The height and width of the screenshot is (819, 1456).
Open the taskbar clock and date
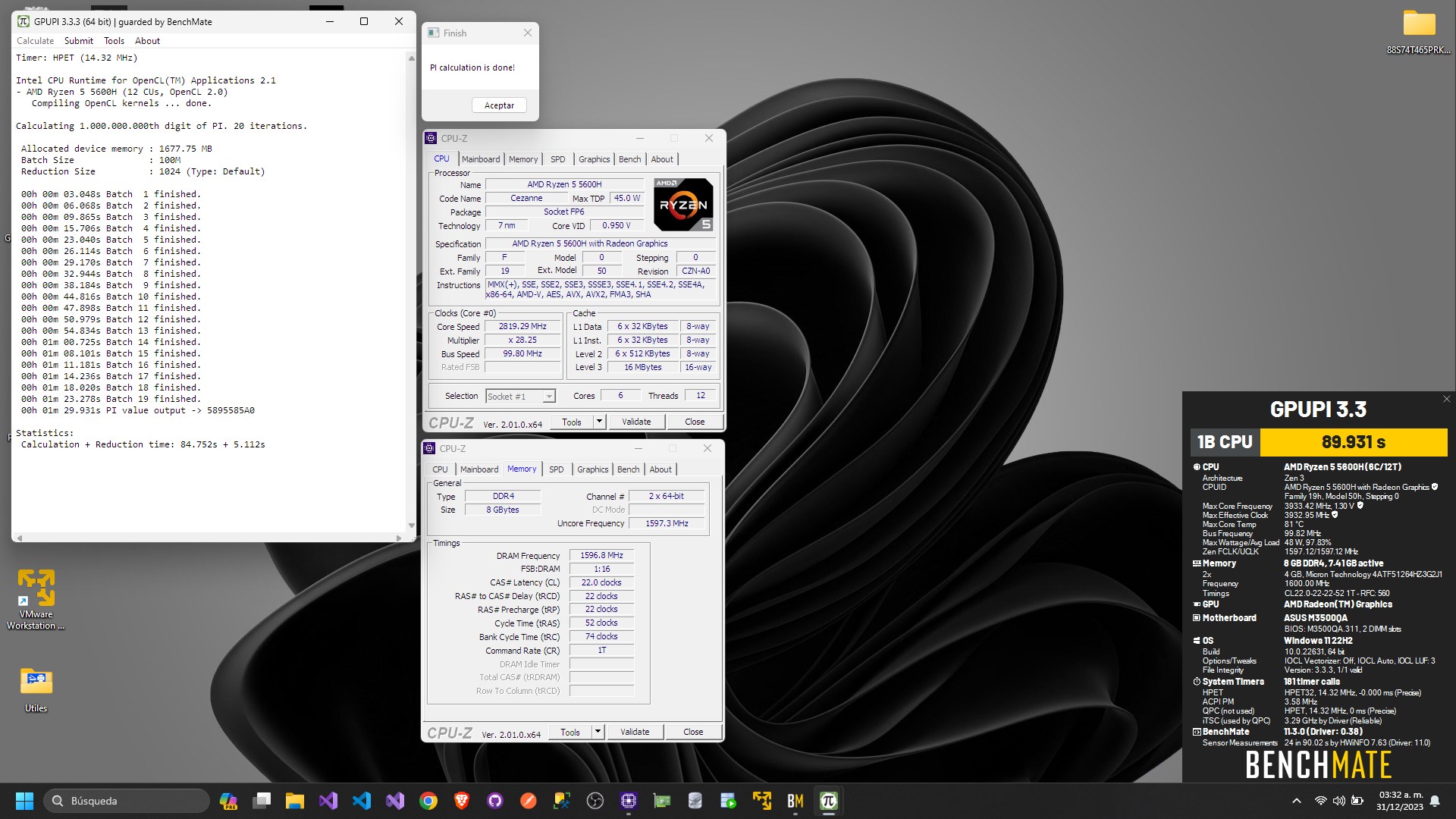click(1400, 801)
